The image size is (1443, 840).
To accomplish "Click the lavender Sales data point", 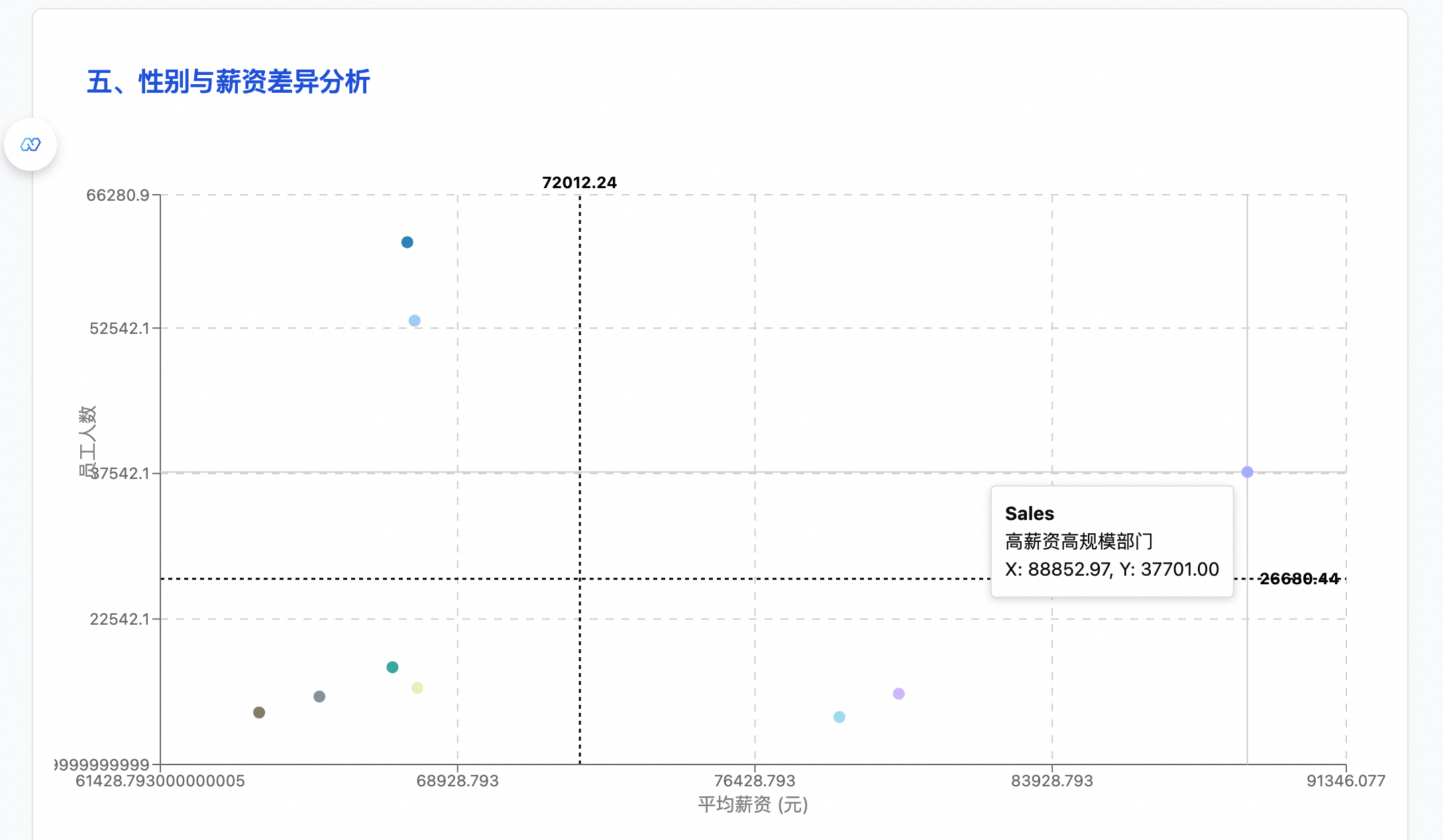I will pos(1247,472).
